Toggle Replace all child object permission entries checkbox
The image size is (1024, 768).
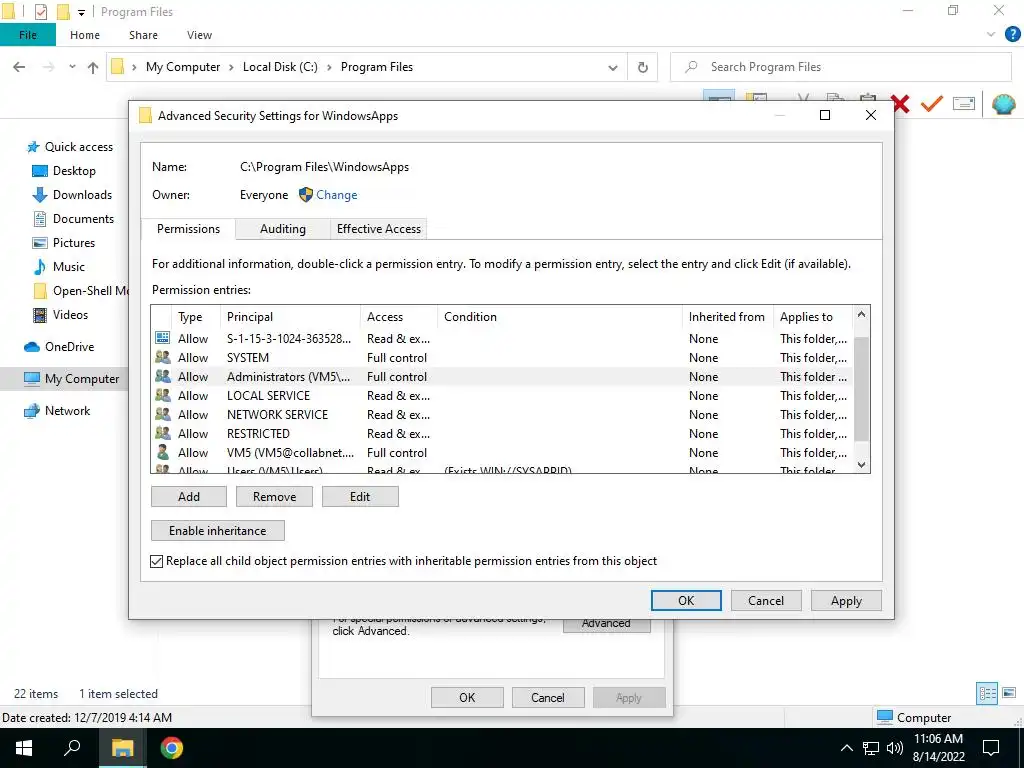point(157,562)
